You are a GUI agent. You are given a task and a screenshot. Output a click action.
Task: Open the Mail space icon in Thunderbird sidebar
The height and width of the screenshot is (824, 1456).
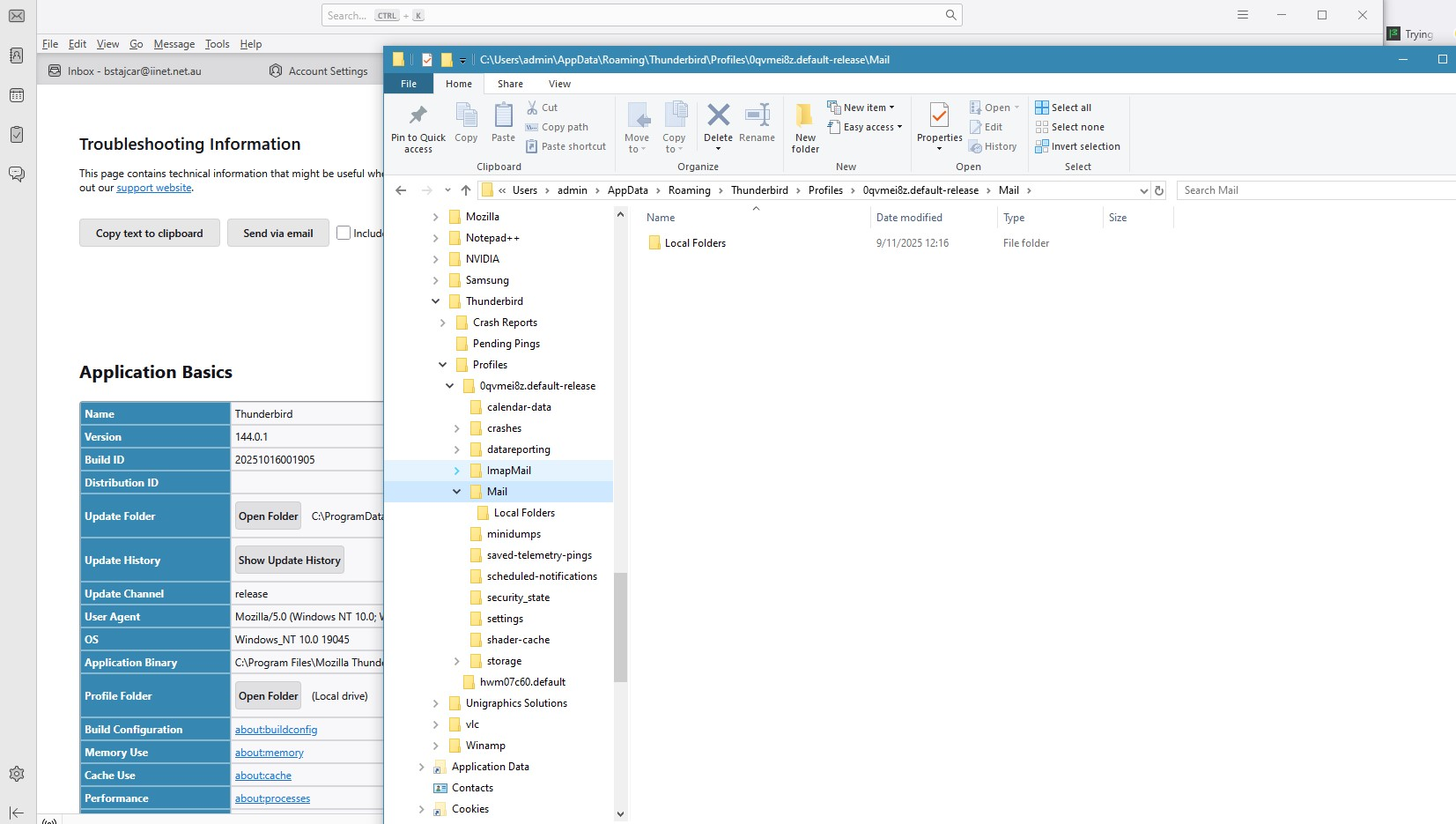coord(17,16)
